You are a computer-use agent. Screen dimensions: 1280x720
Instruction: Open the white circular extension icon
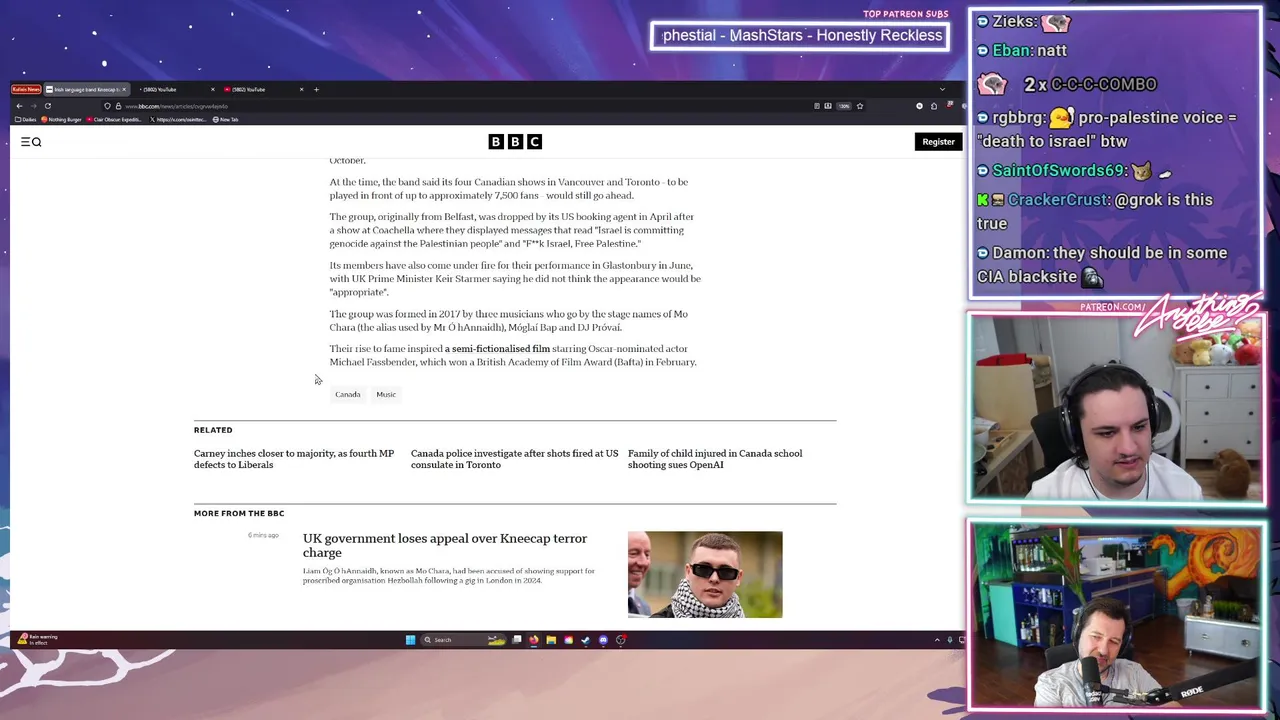pos(919,106)
